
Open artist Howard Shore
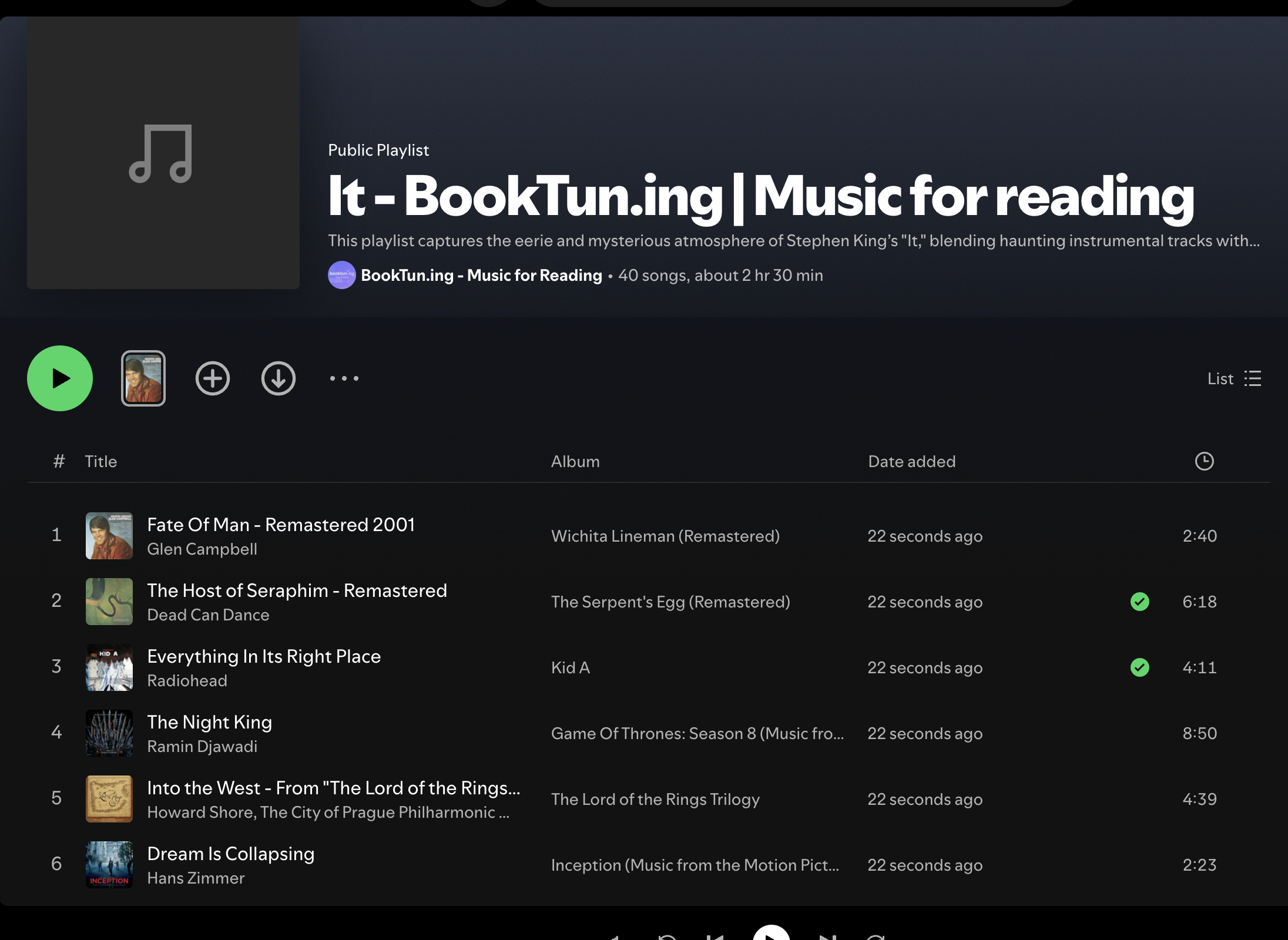[200, 812]
